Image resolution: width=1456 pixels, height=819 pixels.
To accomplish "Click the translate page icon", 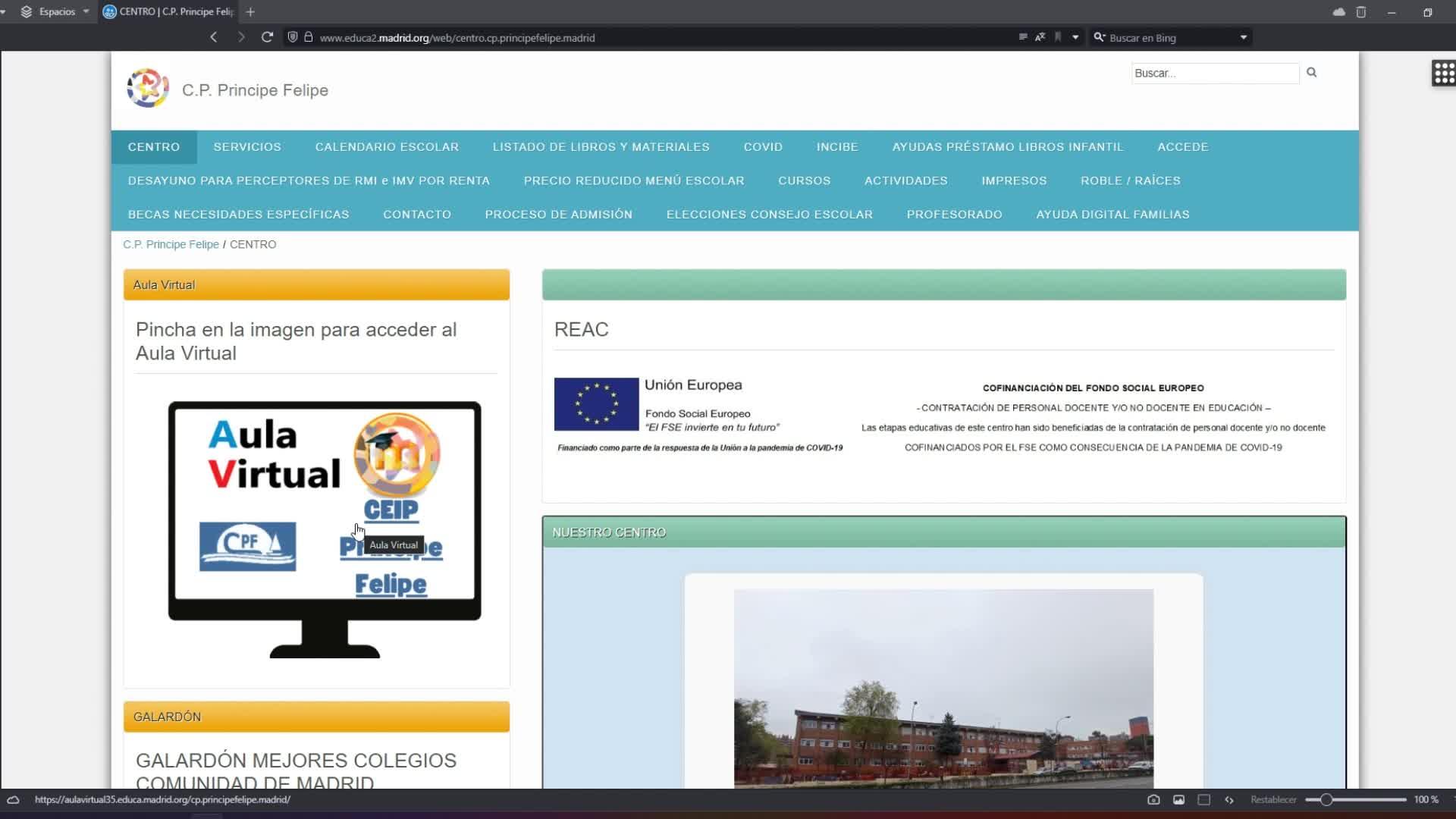I will [x=1040, y=37].
